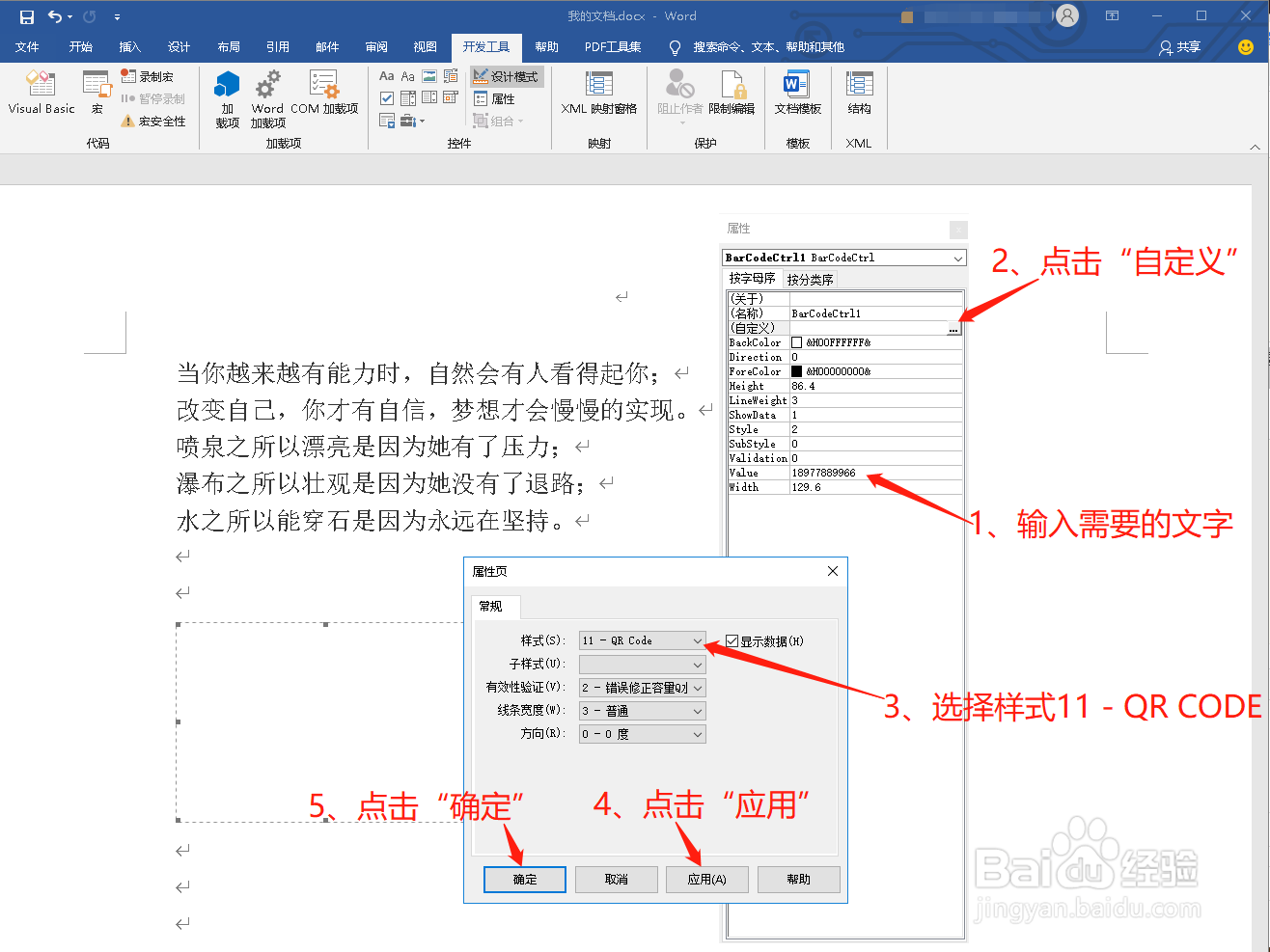This screenshot has width=1270, height=952.
Task: Click the 共享 share button
Action: (1180, 47)
